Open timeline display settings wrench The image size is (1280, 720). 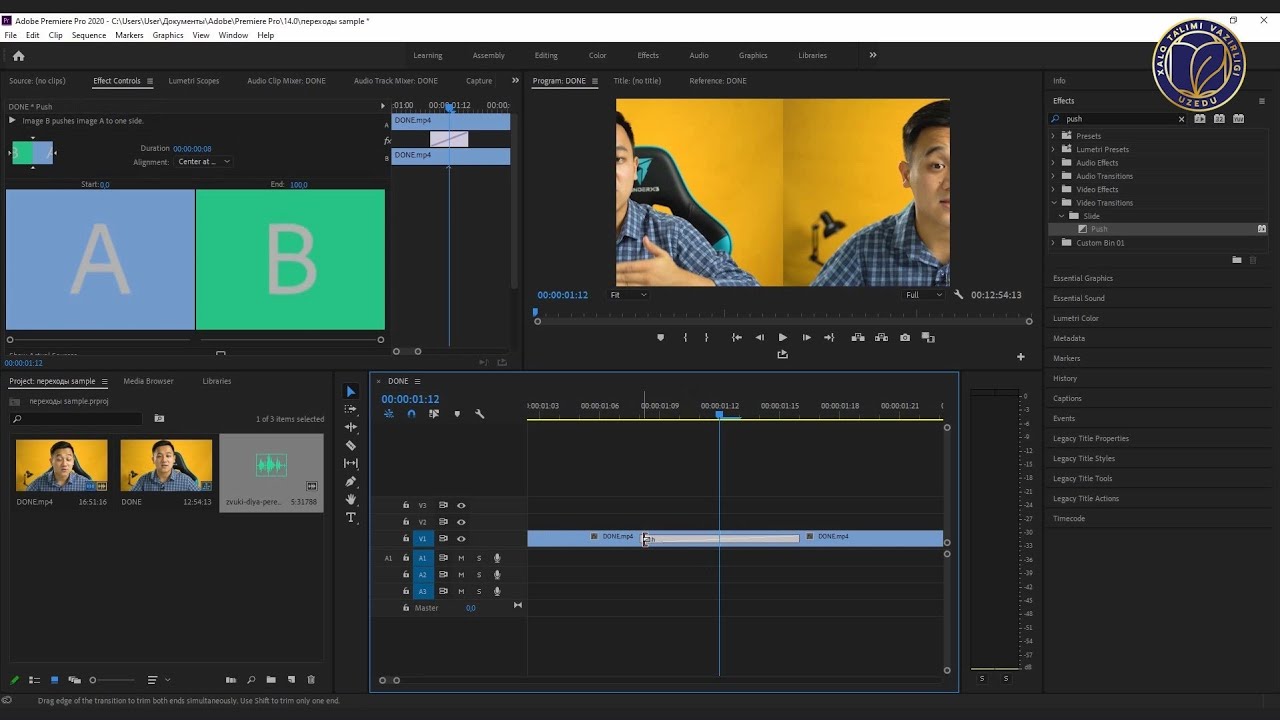pyautogui.click(x=479, y=414)
